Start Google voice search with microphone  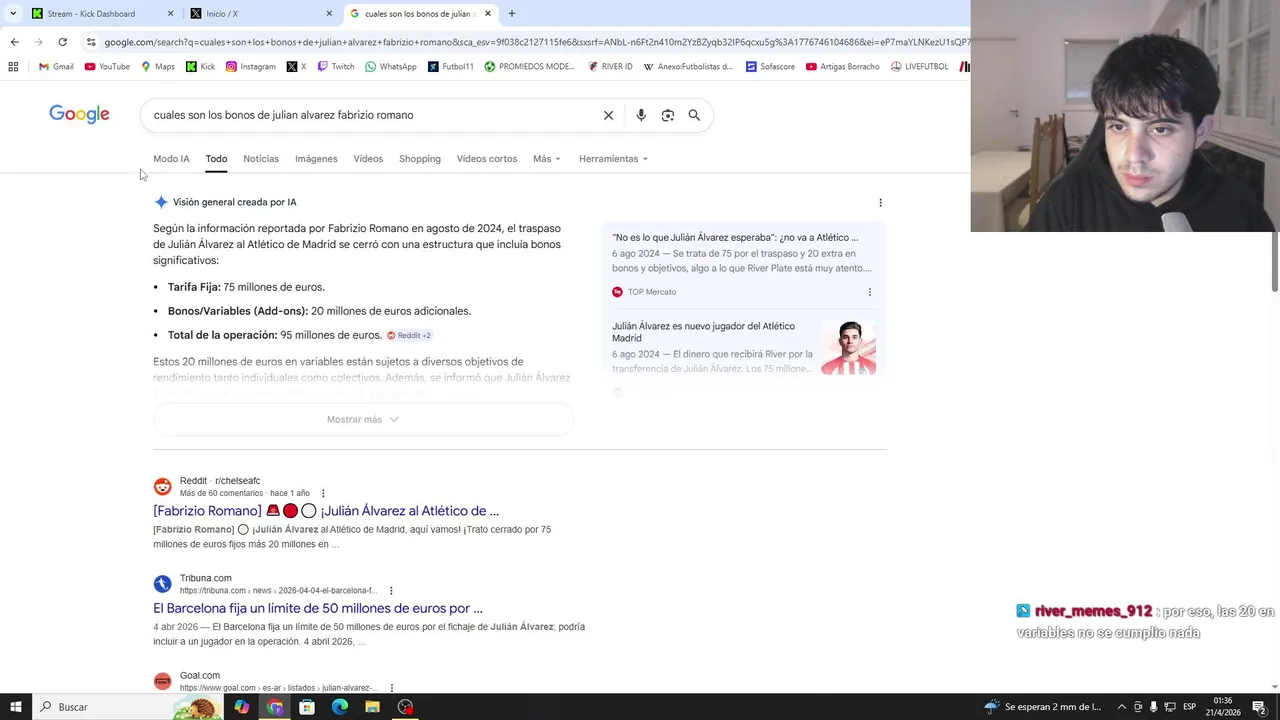(x=641, y=115)
